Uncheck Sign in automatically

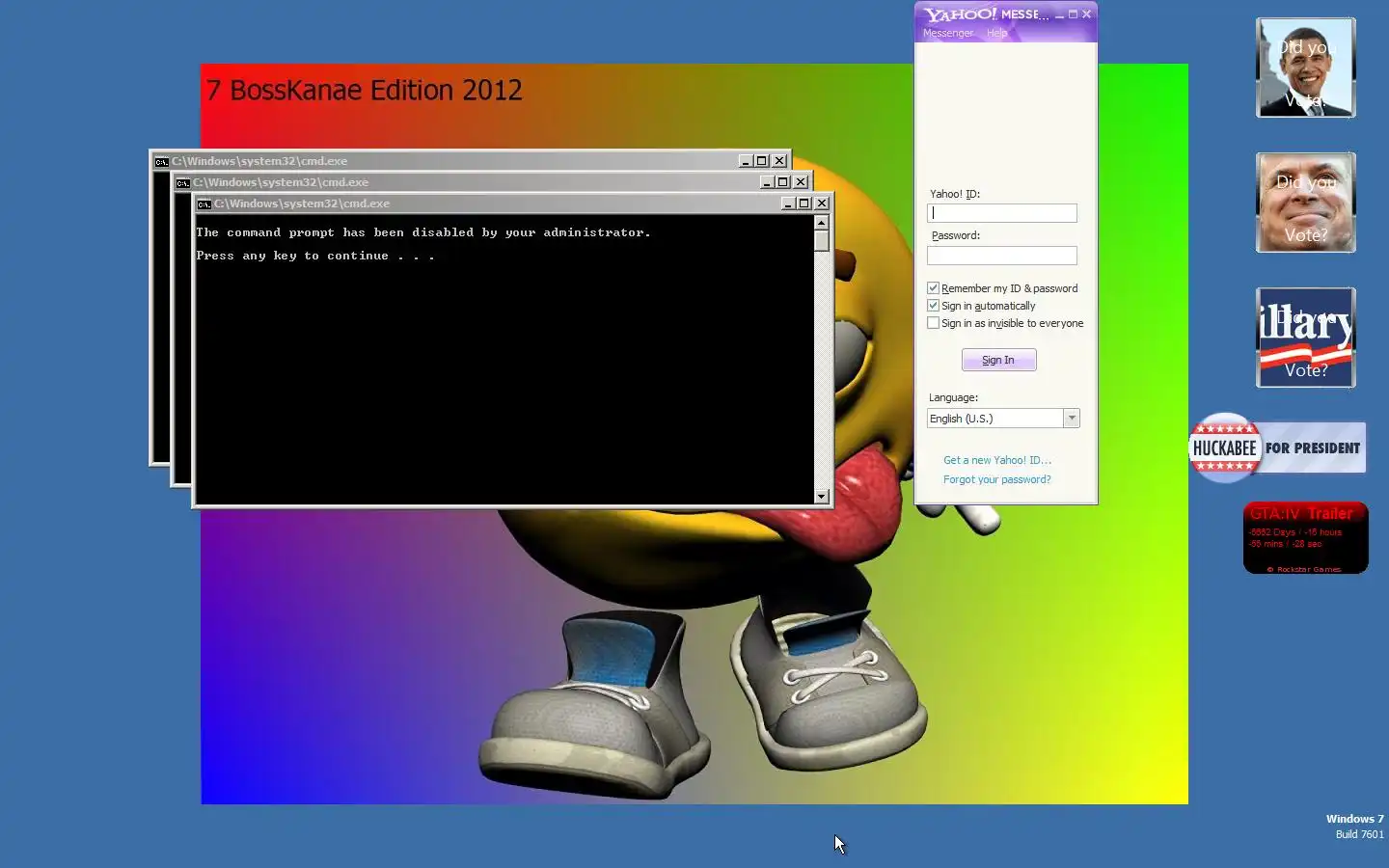coord(933,306)
